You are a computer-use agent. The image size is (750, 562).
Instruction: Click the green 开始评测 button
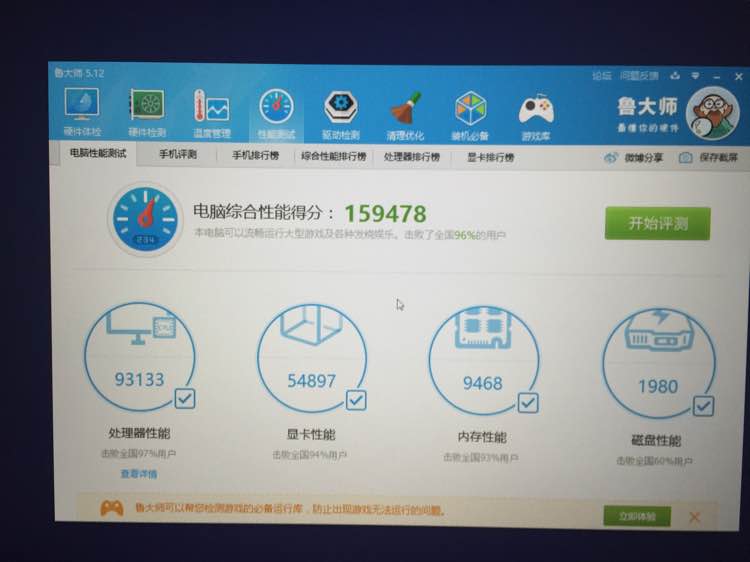(658, 223)
